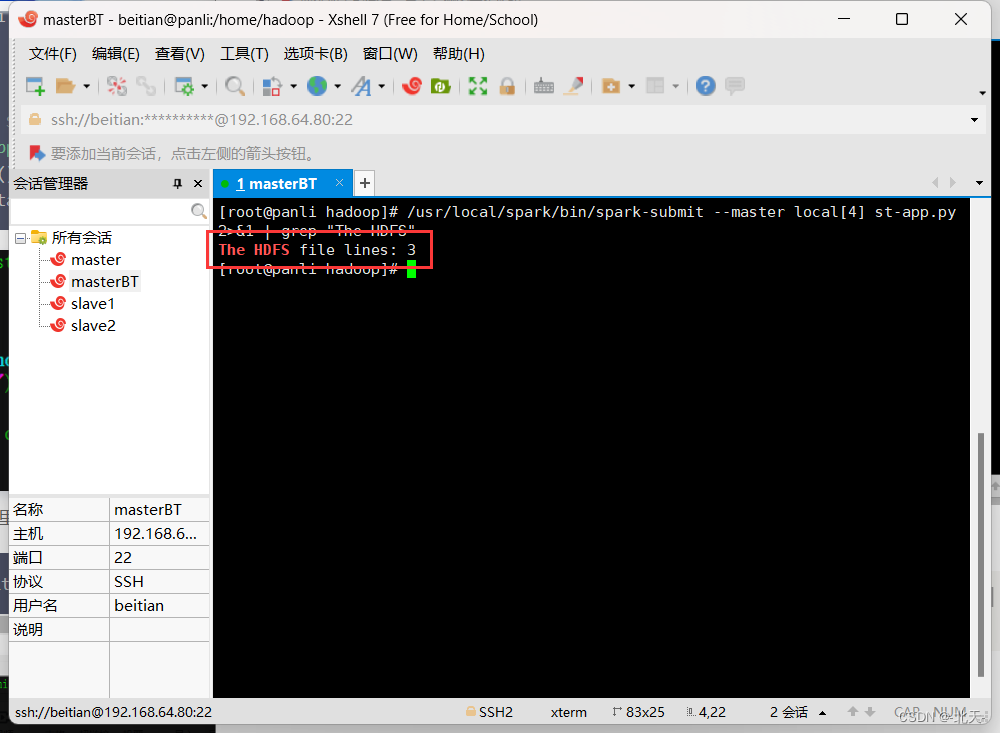Viewport: 1000px width, 733px height.
Task: Select the slave1 session
Action: pos(92,304)
